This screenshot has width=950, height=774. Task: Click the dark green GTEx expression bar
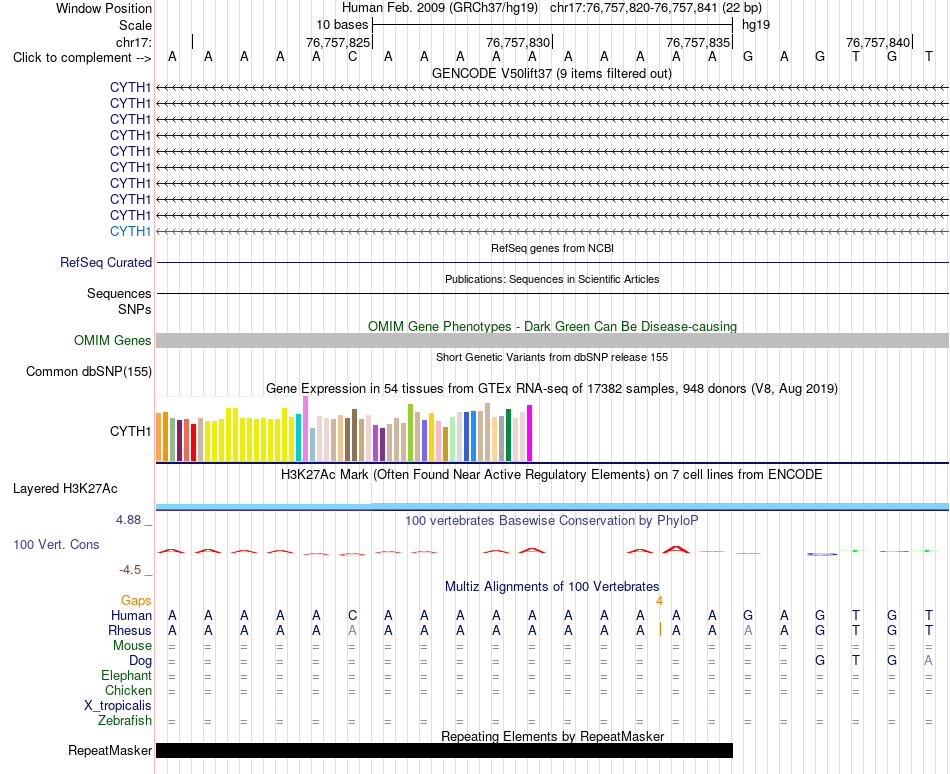pos(508,435)
